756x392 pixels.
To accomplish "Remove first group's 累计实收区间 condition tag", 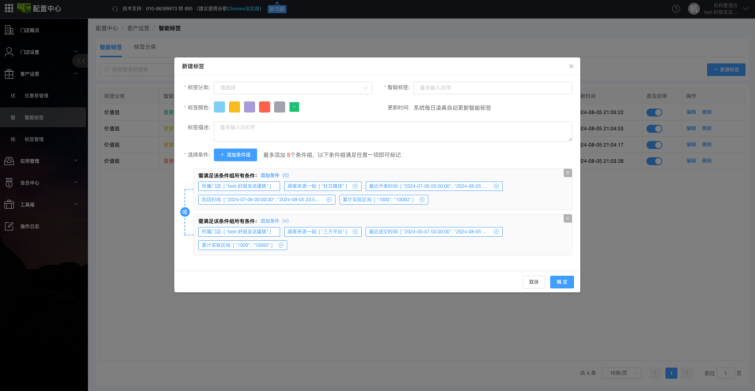I will [x=422, y=200].
